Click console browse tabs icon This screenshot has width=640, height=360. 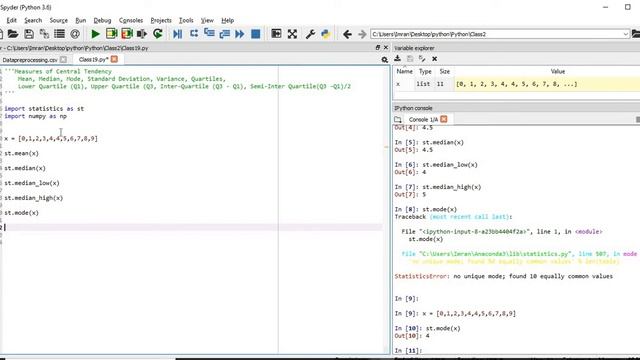[398, 119]
